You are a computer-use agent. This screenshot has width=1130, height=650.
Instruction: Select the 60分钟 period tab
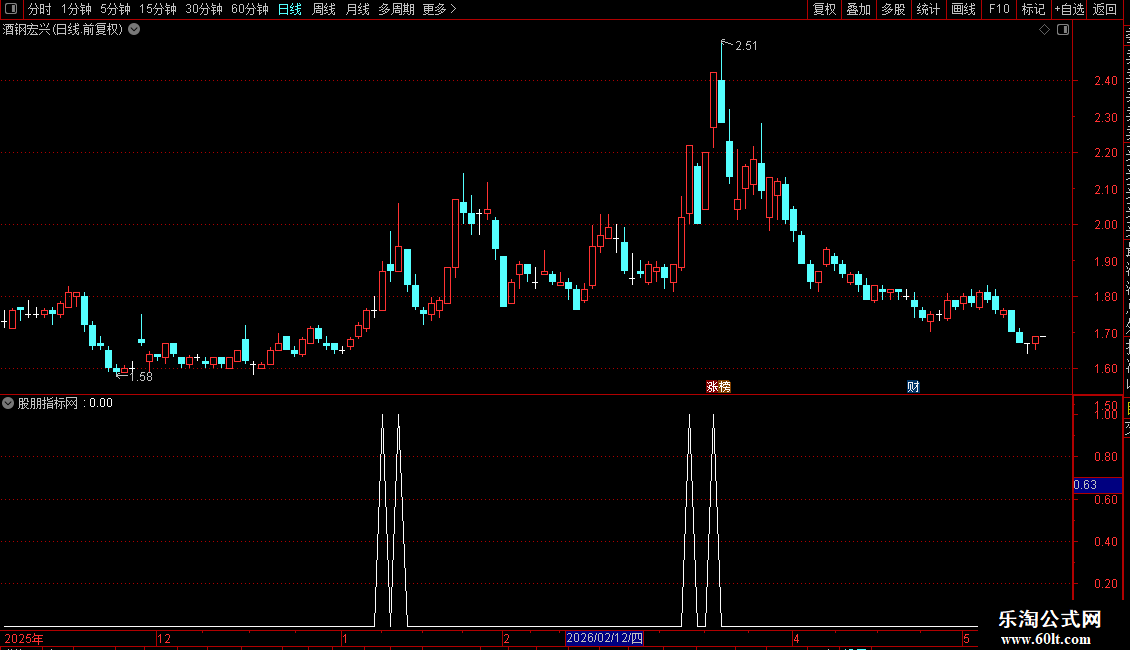pos(249,9)
